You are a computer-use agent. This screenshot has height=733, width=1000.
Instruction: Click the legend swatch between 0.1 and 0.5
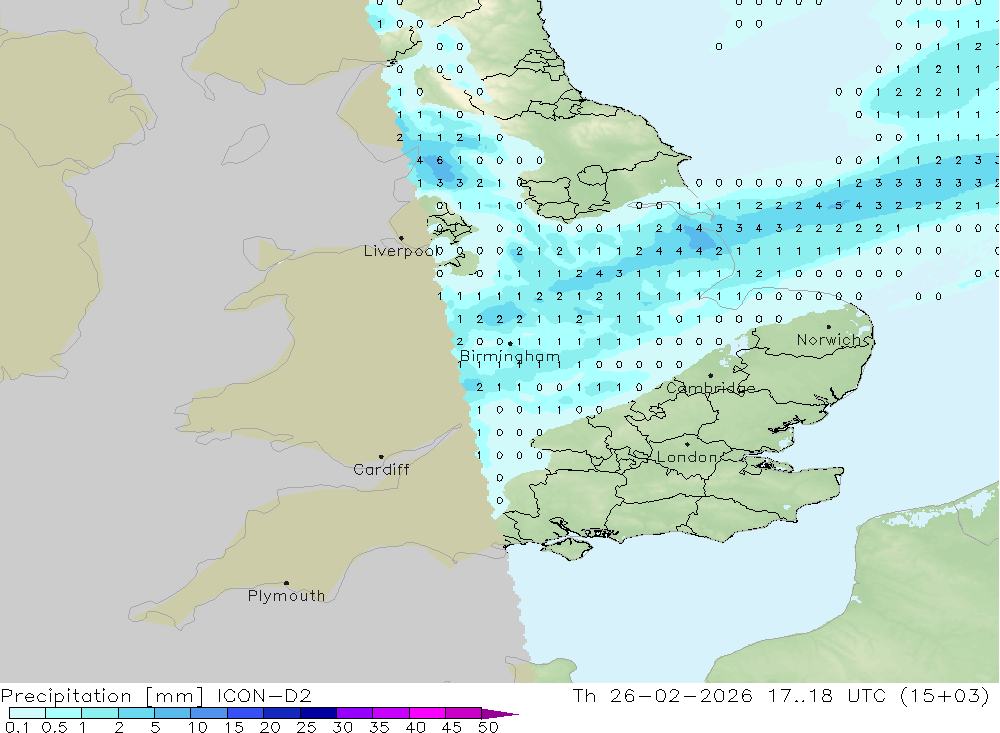(x=27, y=713)
